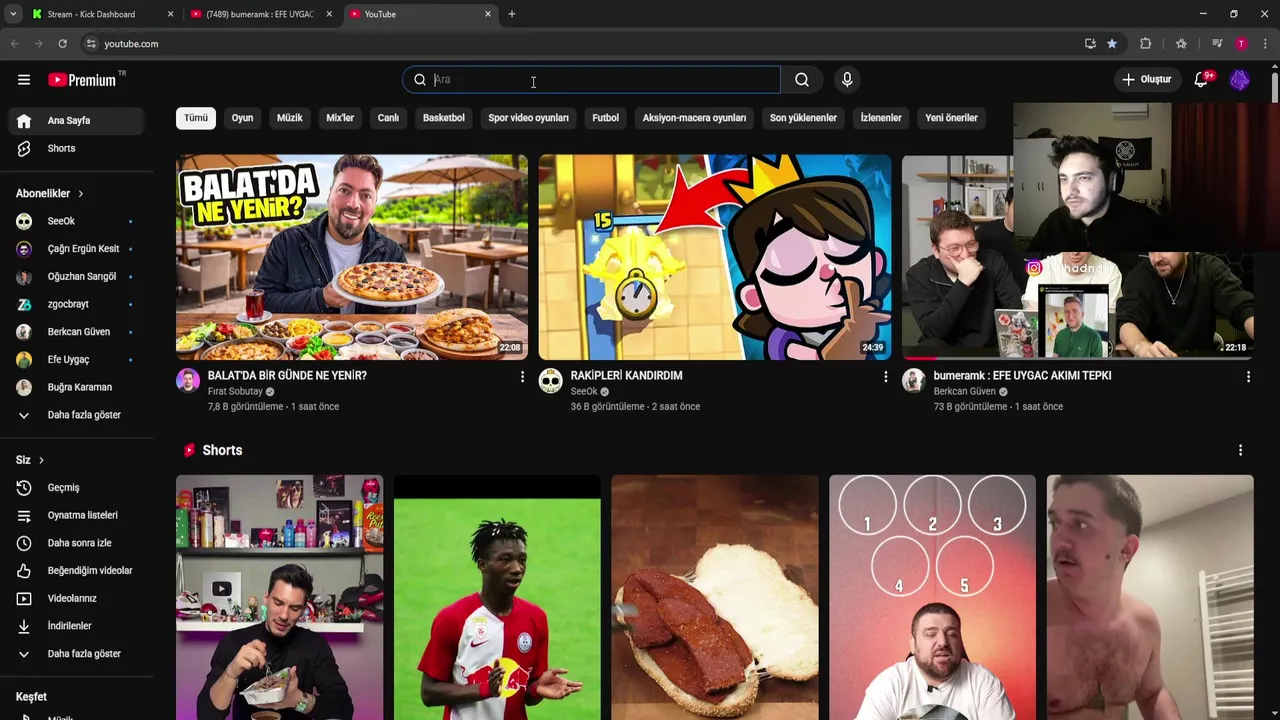This screenshot has width=1280, height=720.
Task: Select the Canlı filter chip
Action: 388,118
